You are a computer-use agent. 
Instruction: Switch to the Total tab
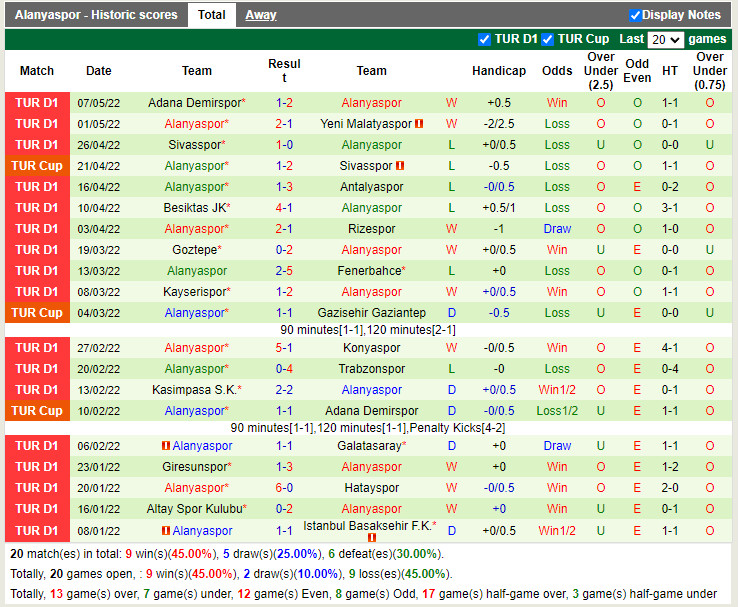click(x=212, y=15)
